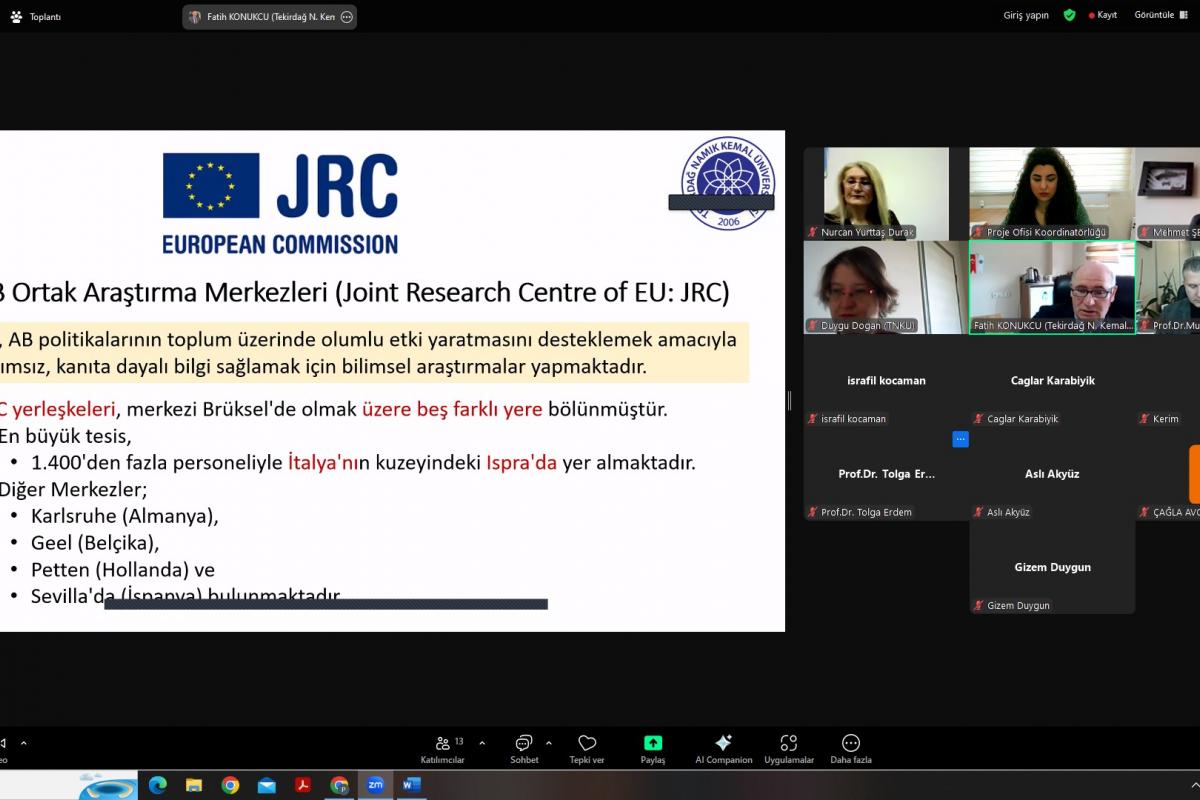Image resolution: width=1200 pixels, height=800 pixels.
Task: Click the JRC European Commission logo on slide
Action: (x=280, y=203)
